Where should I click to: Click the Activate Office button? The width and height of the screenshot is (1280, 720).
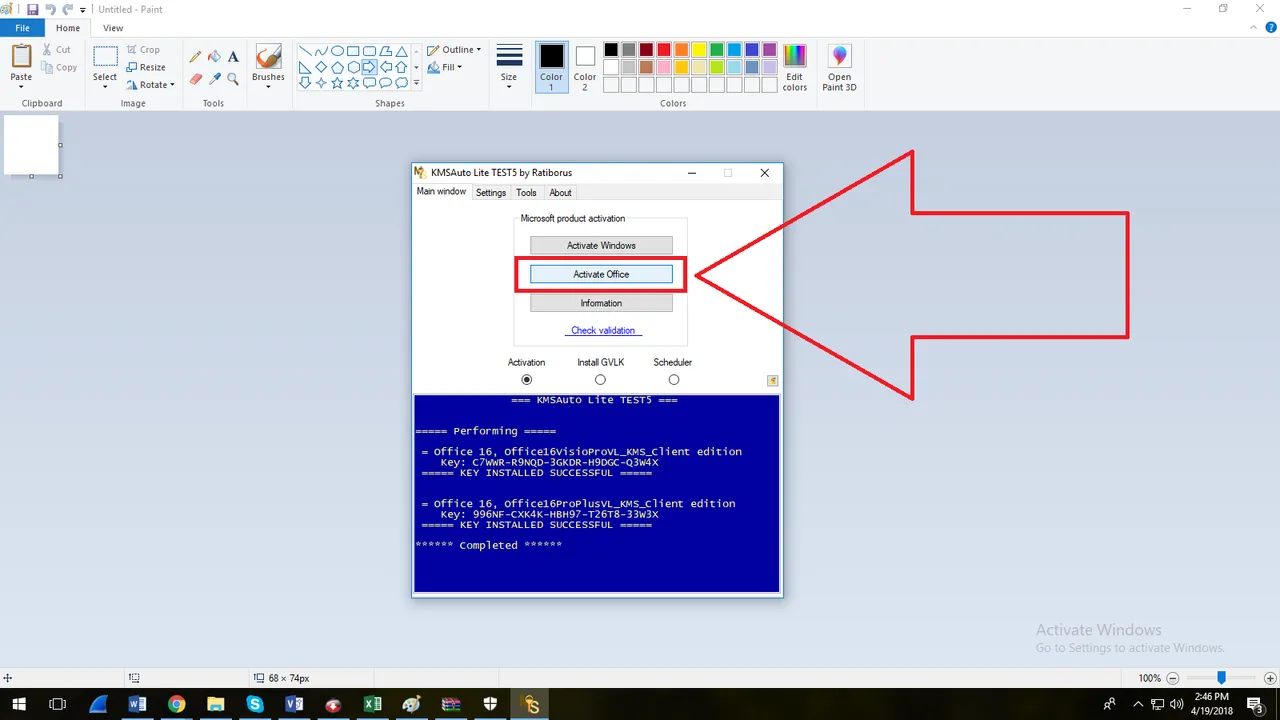pos(601,274)
